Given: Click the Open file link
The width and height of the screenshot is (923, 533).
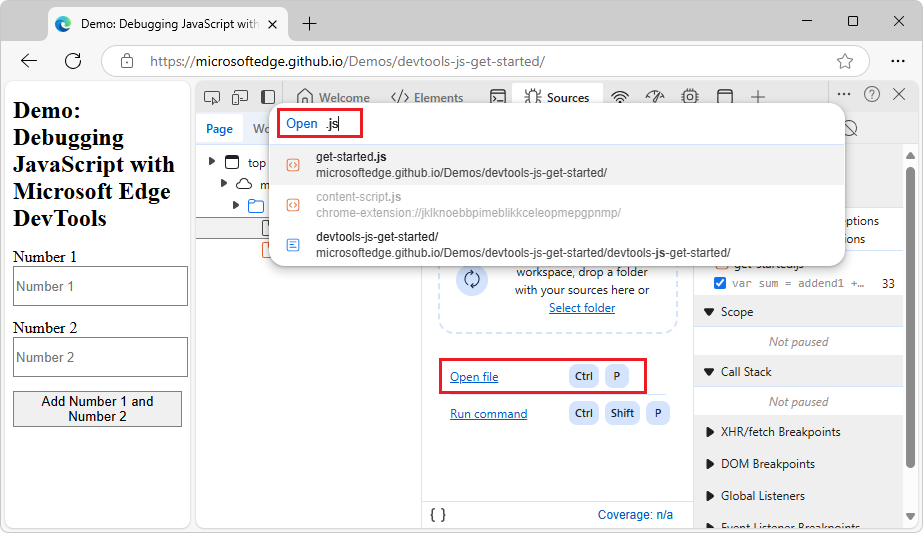Looking at the screenshot, I should click(x=474, y=377).
